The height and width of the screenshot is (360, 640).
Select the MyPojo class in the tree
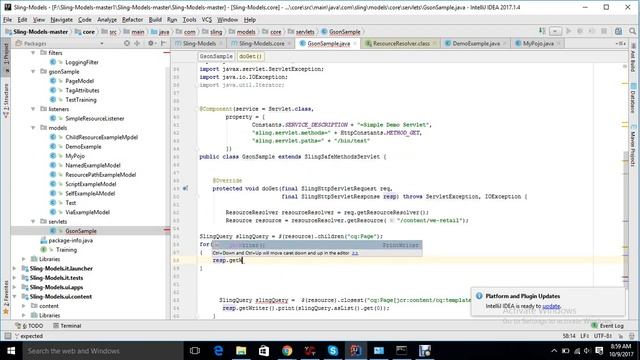pos(75,156)
